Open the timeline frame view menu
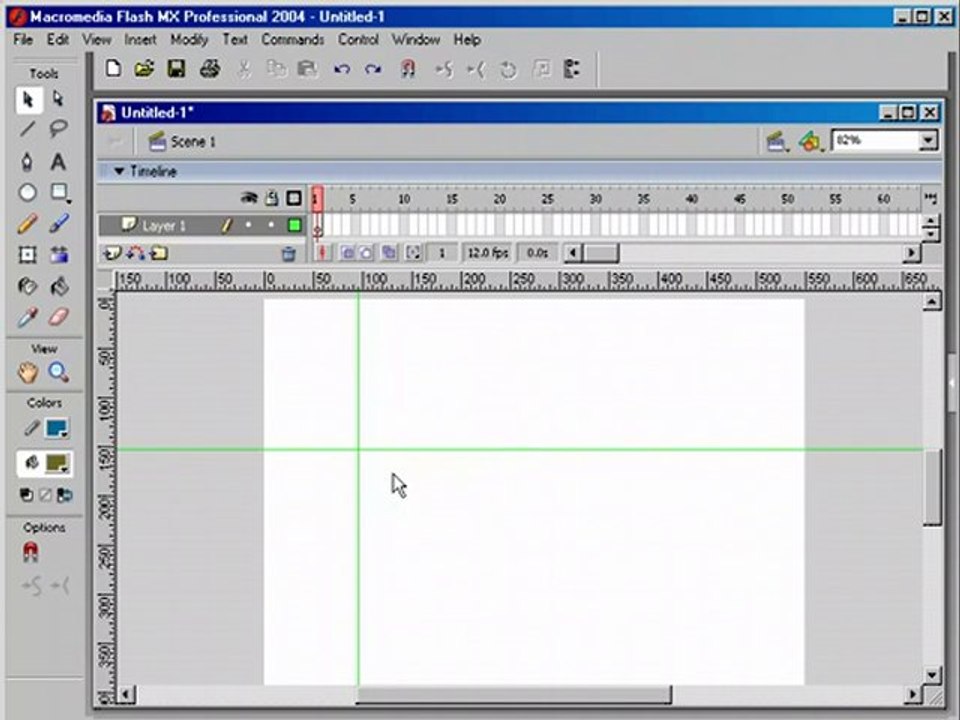 tap(931, 198)
